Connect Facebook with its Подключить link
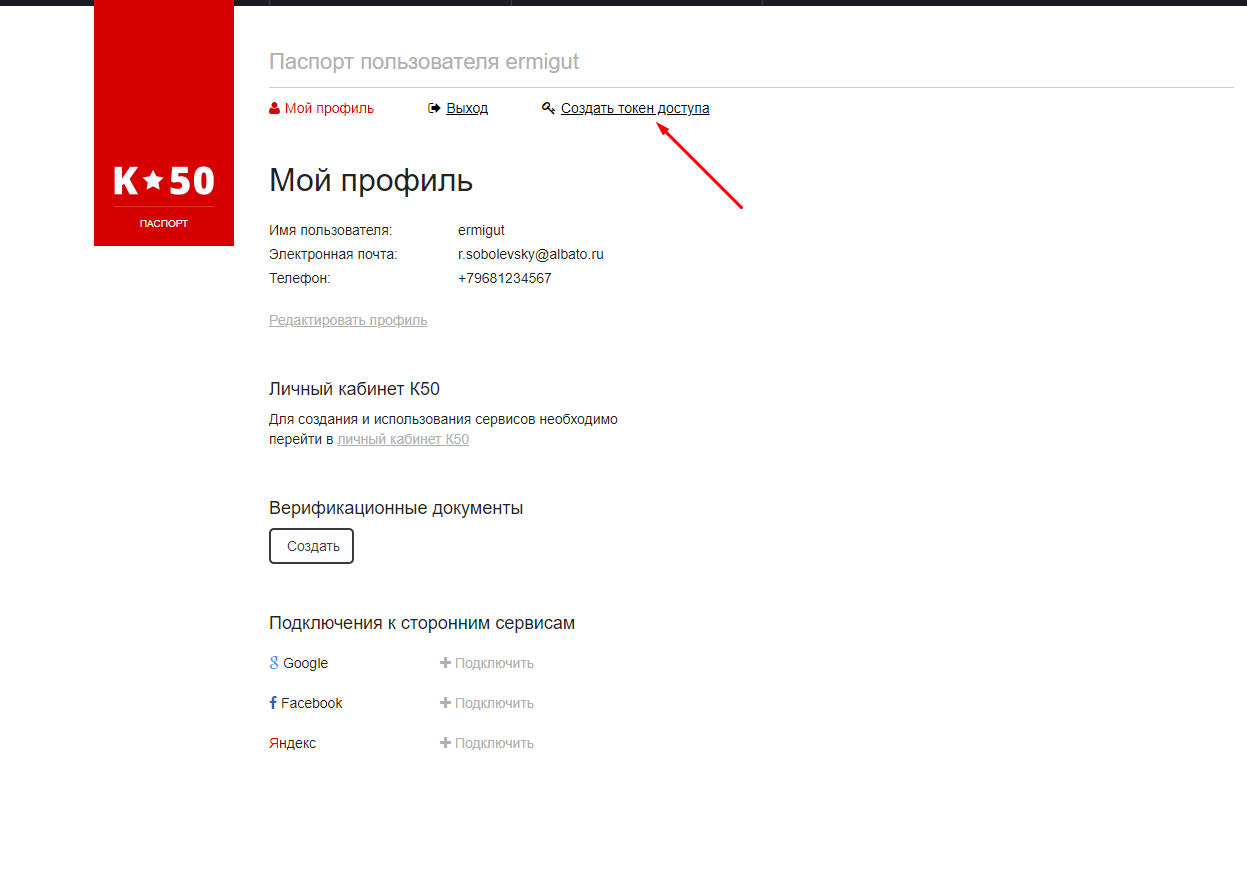Screen dimensions: 1247x878 point(487,703)
